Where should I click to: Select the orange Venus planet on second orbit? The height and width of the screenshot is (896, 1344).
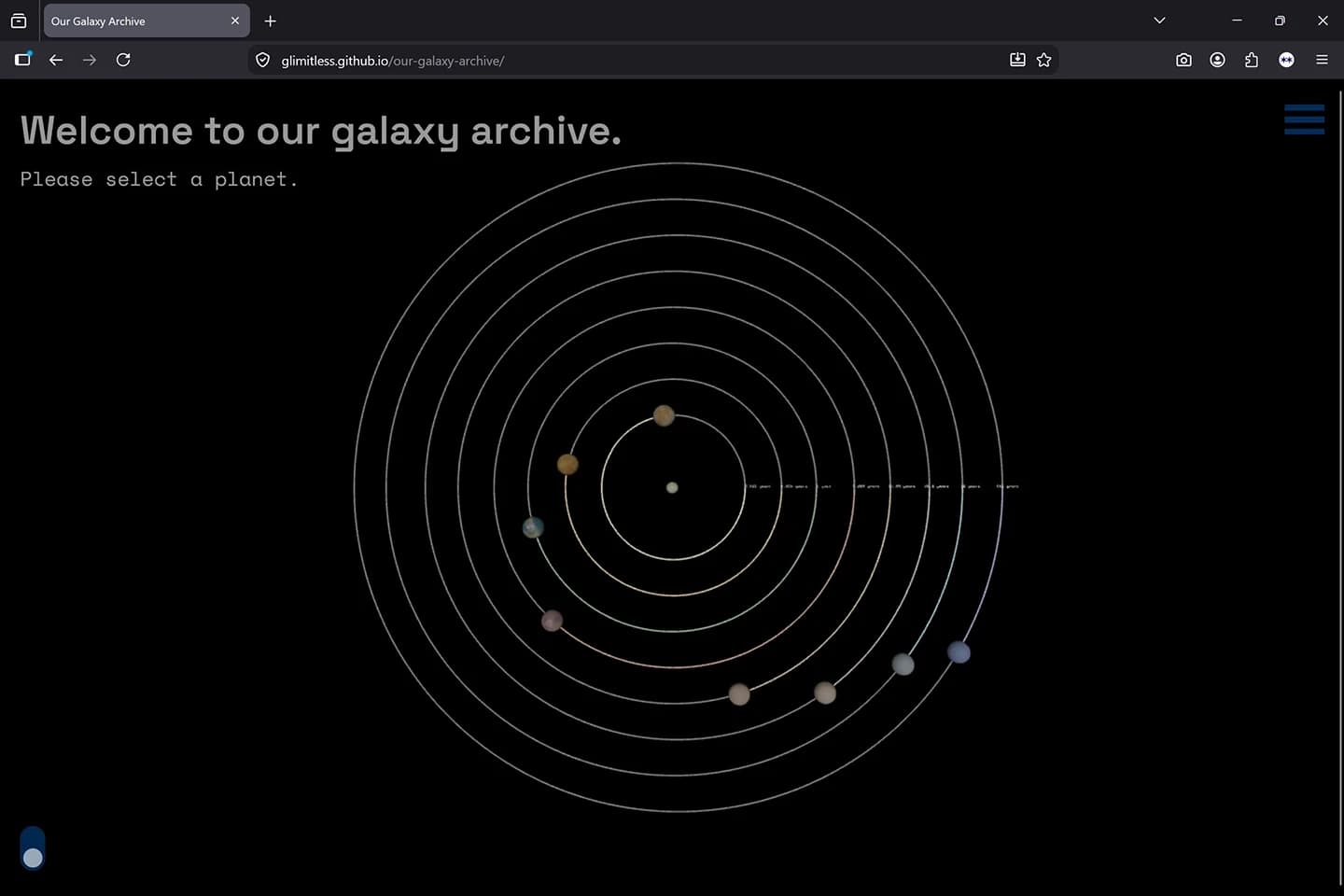[567, 464]
